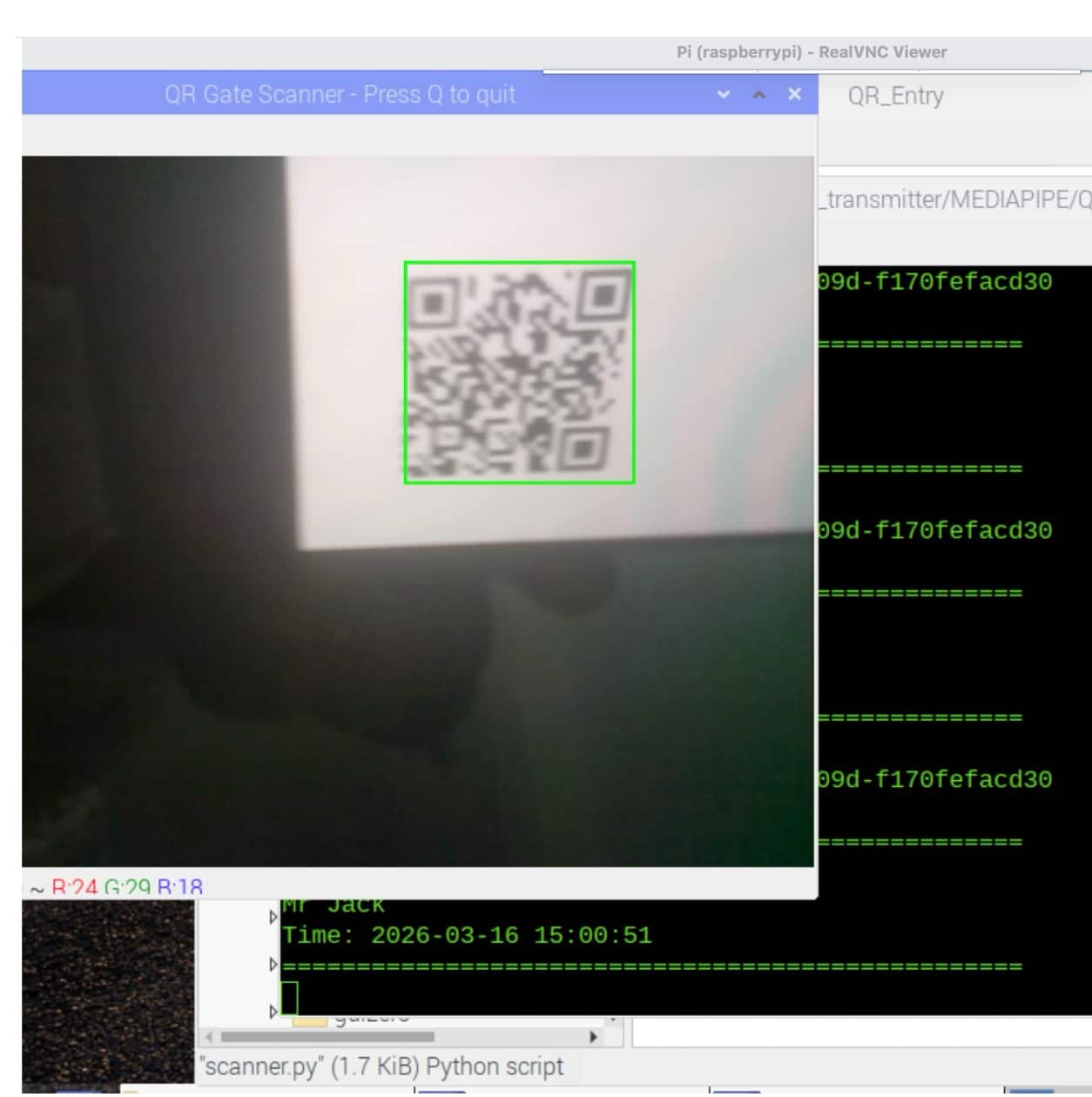Click the horizontal scrollbar left arrow
Viewport: 1092px width, 1097px height.
pyautogui.click(x=209, y=1037)
